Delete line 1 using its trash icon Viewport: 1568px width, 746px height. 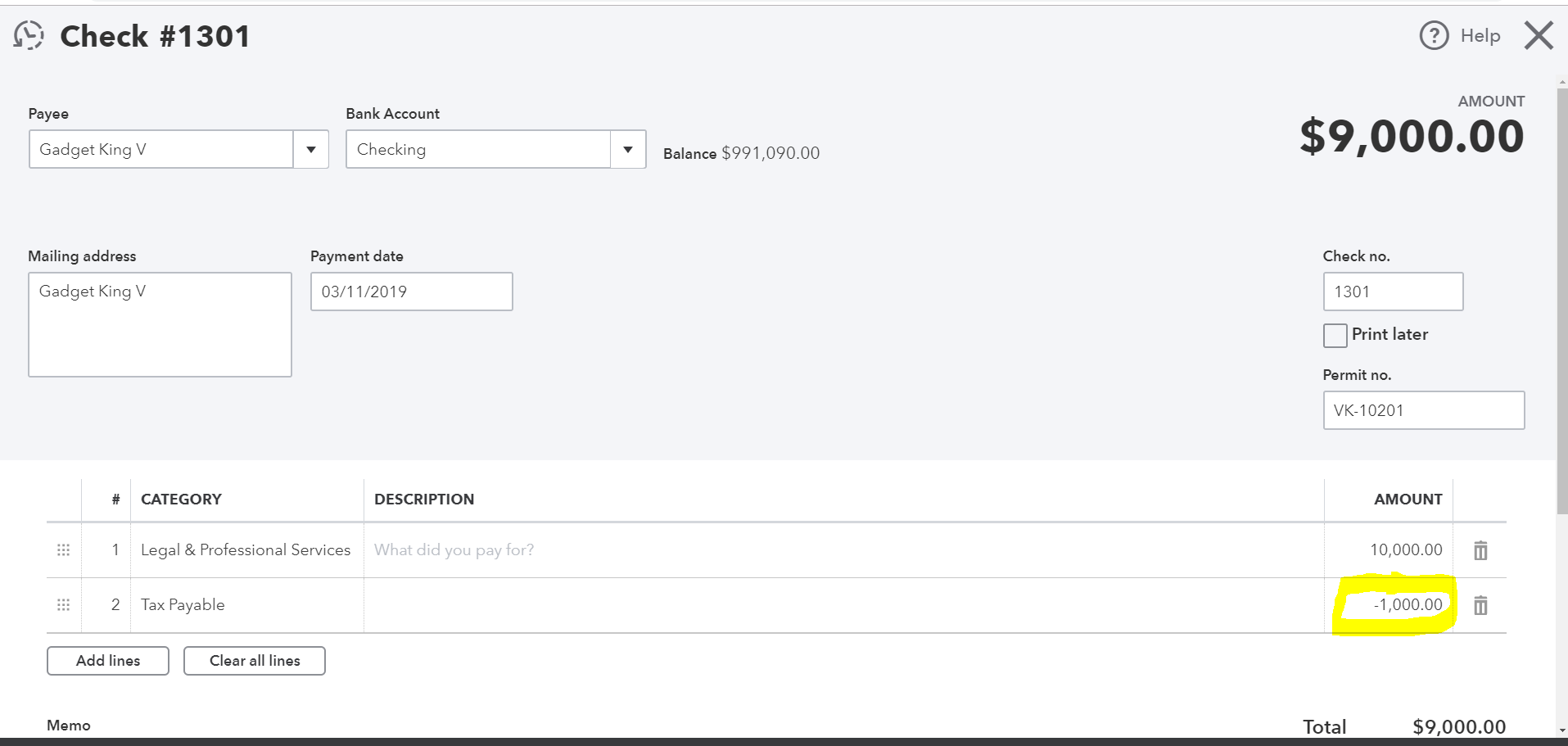1480,550
